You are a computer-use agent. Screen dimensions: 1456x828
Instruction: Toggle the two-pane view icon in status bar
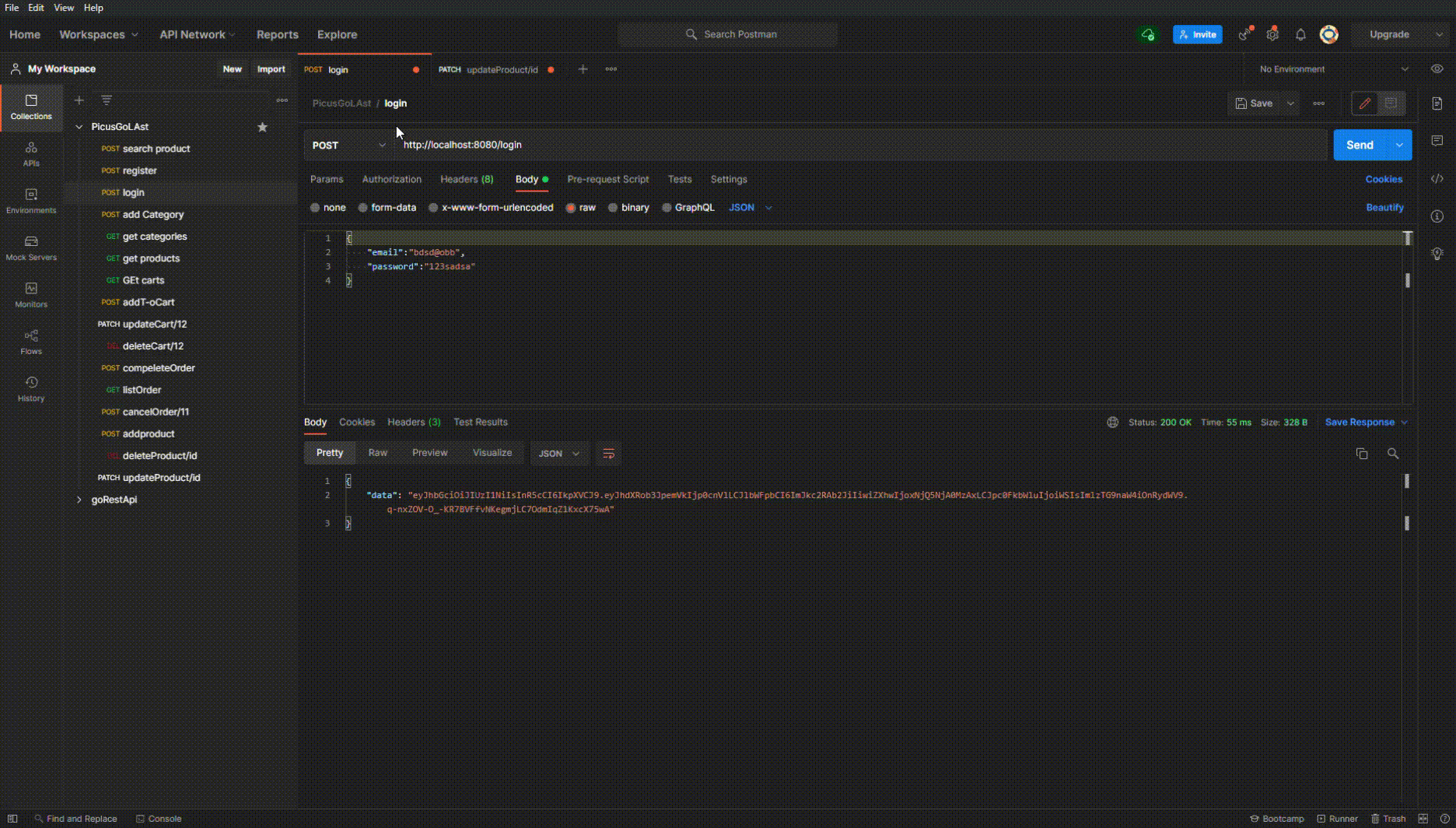coord(1423,819)
